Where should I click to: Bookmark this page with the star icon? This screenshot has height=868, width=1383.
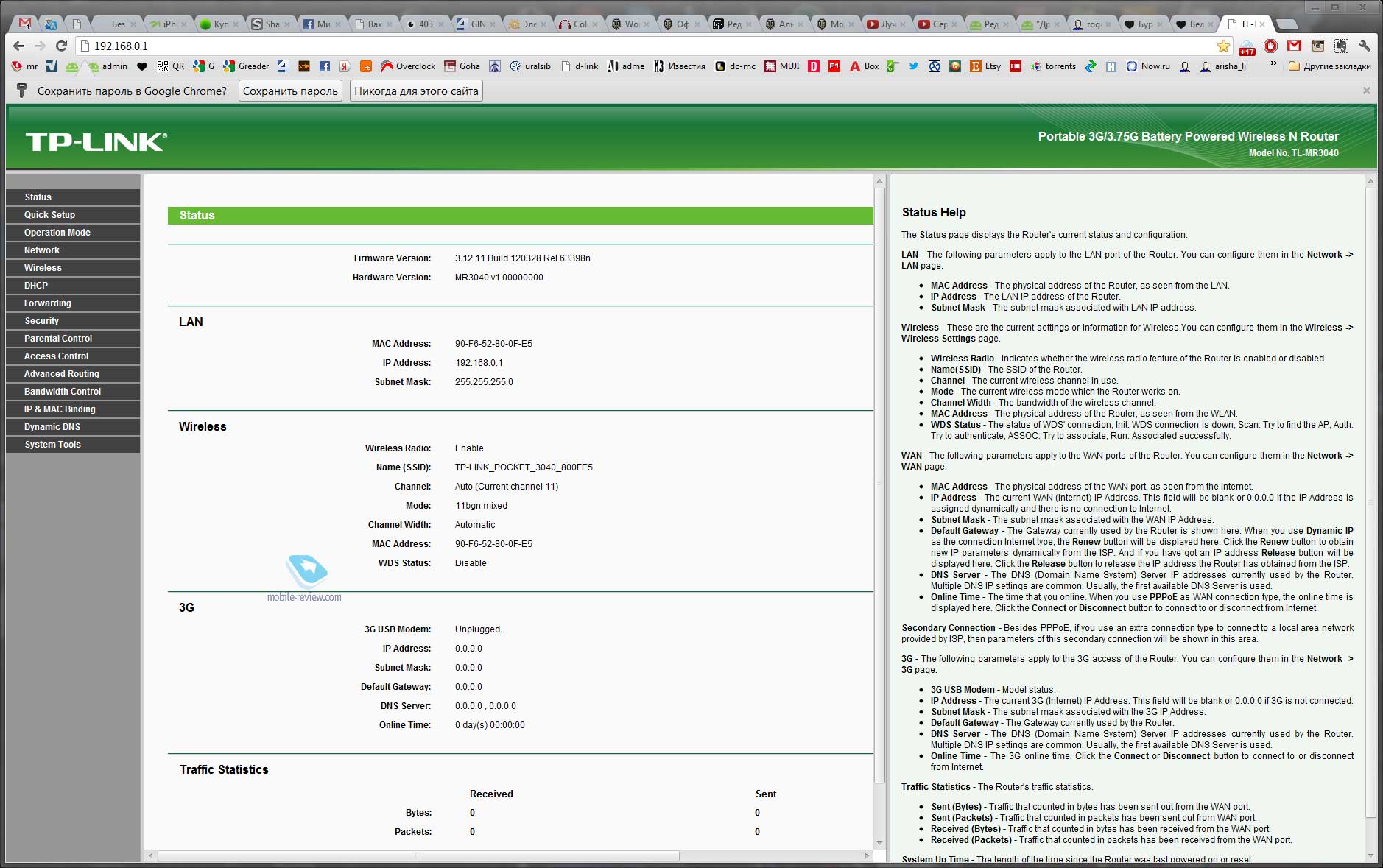pos(1223,46)
